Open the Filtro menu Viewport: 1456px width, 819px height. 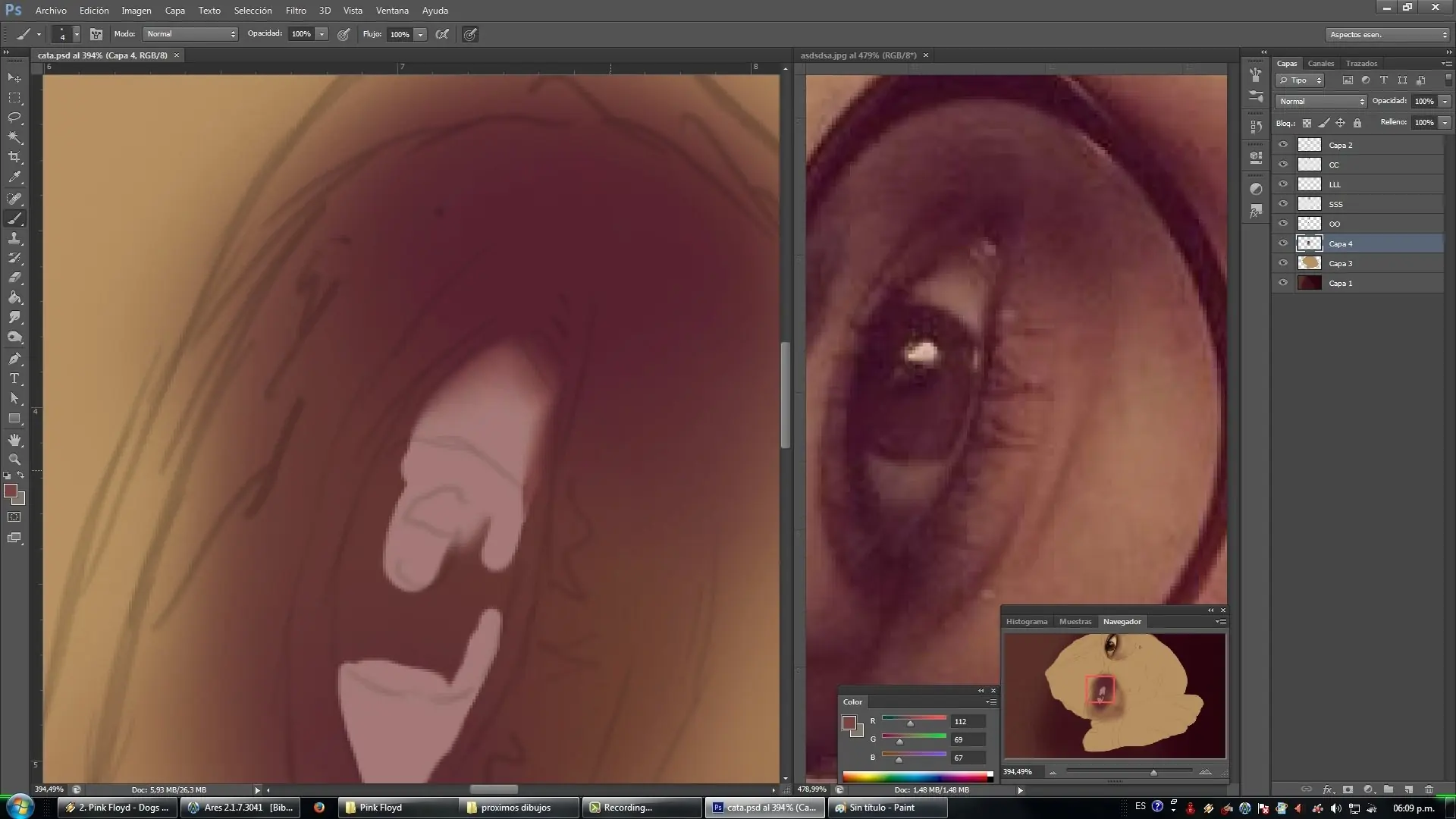click(296, 11)
